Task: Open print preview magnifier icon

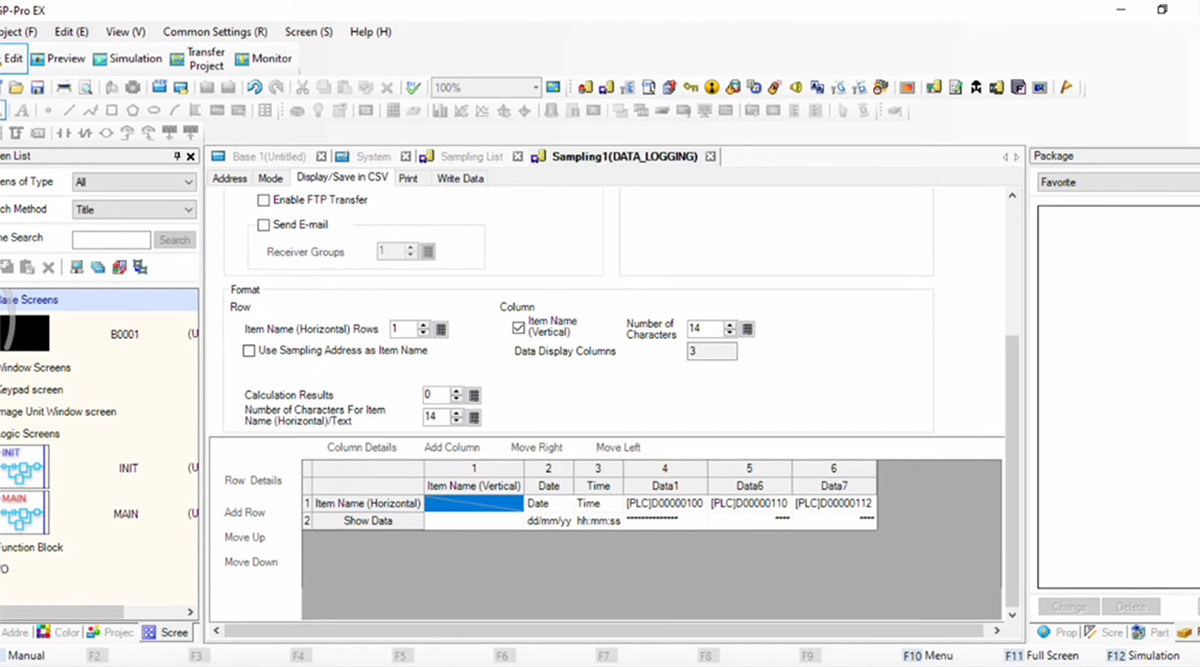Action: click(85, 88)
